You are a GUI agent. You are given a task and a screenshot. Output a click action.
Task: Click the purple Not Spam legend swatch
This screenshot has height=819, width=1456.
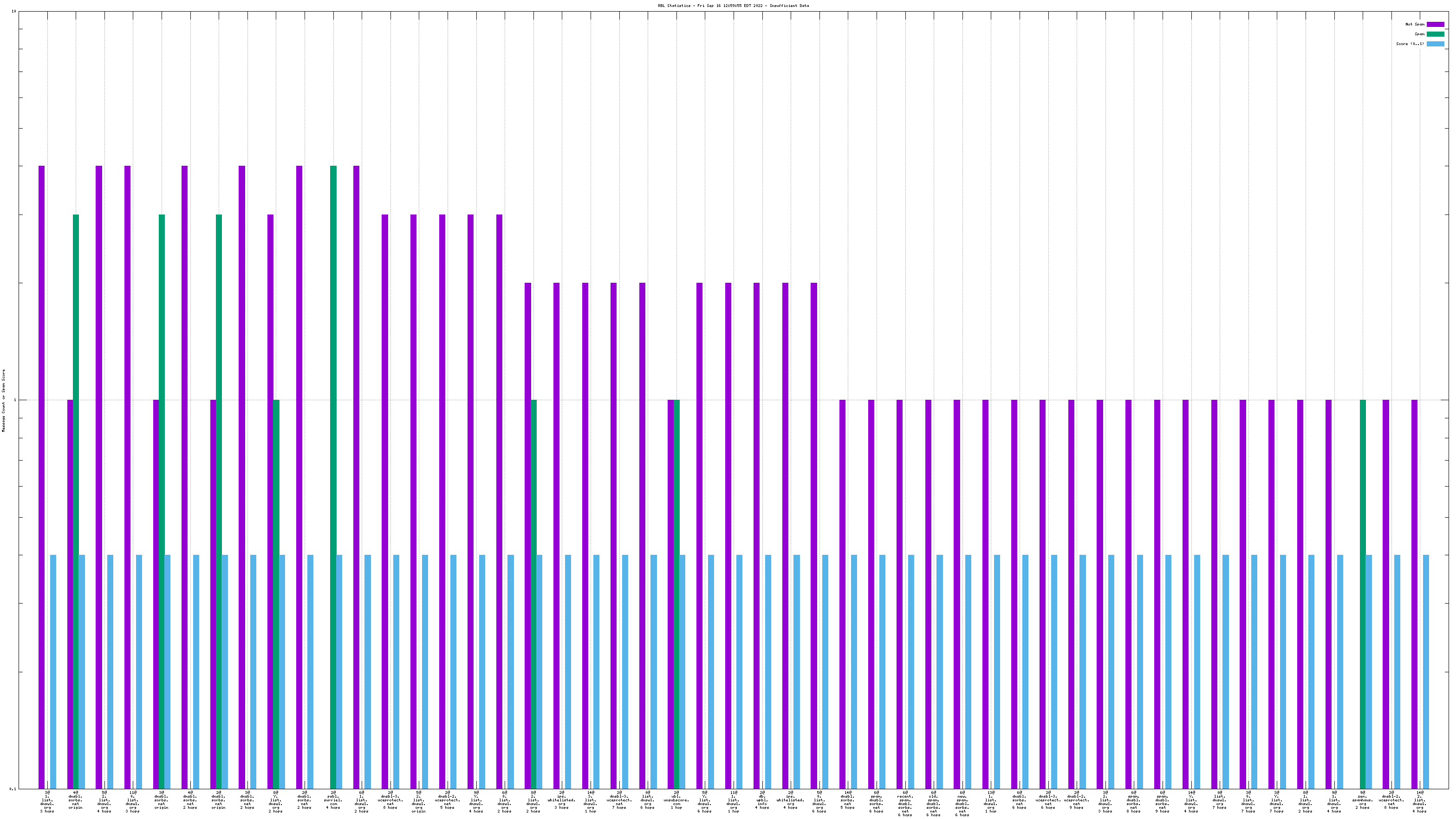[1435, 24]
